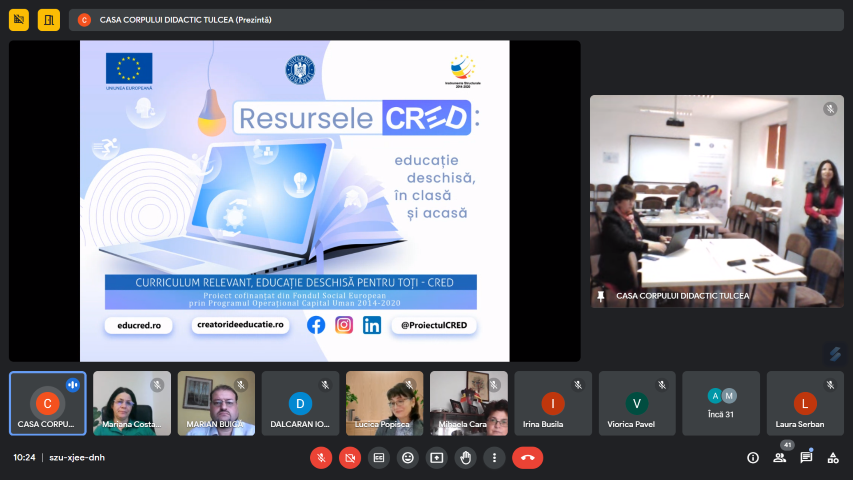Image resolution: width=853 pixels, height=480 pixels.
Task: Turn on the camera
Action: (350, 457)
